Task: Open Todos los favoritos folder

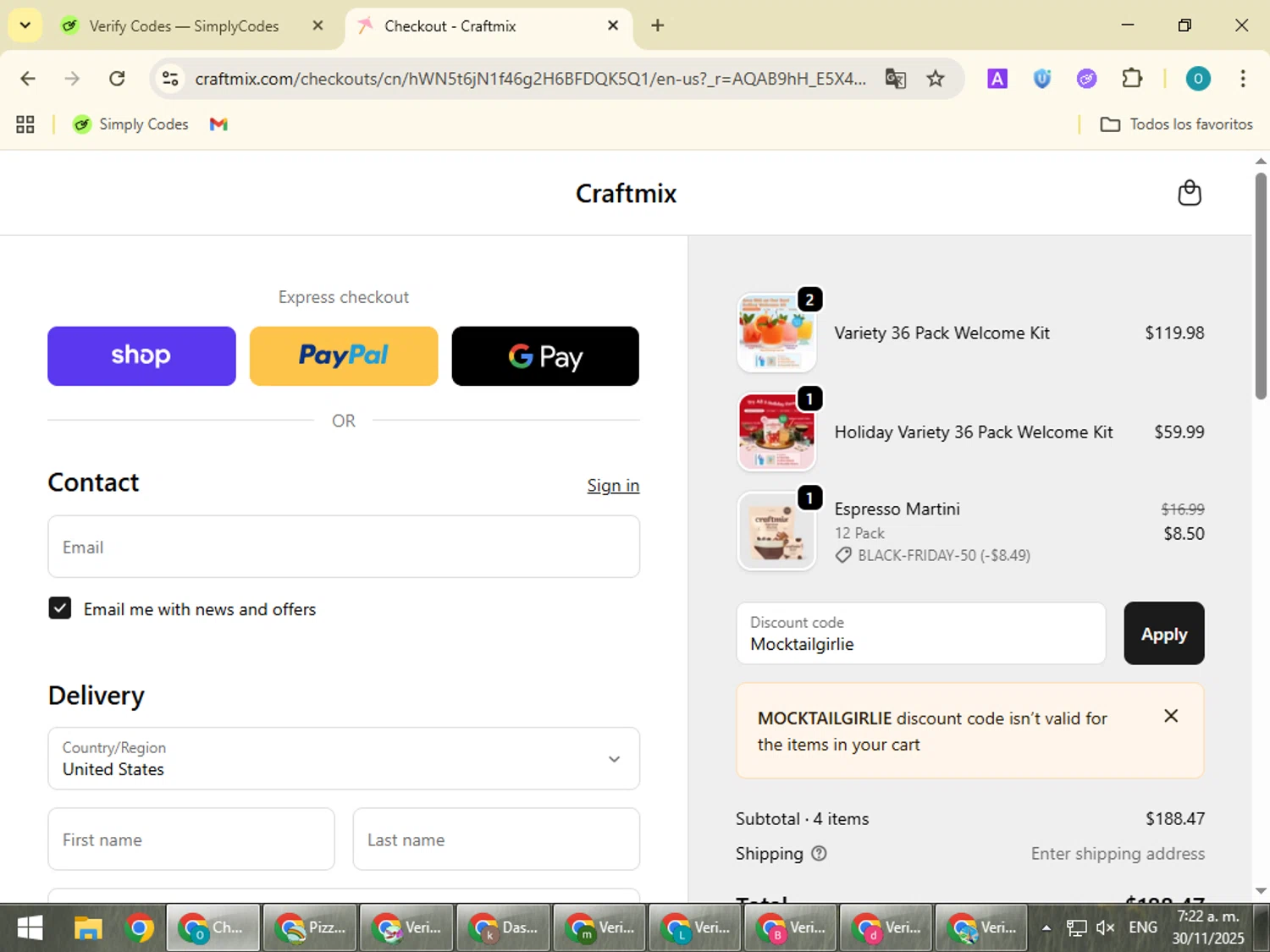Action: coord(1176,124)
